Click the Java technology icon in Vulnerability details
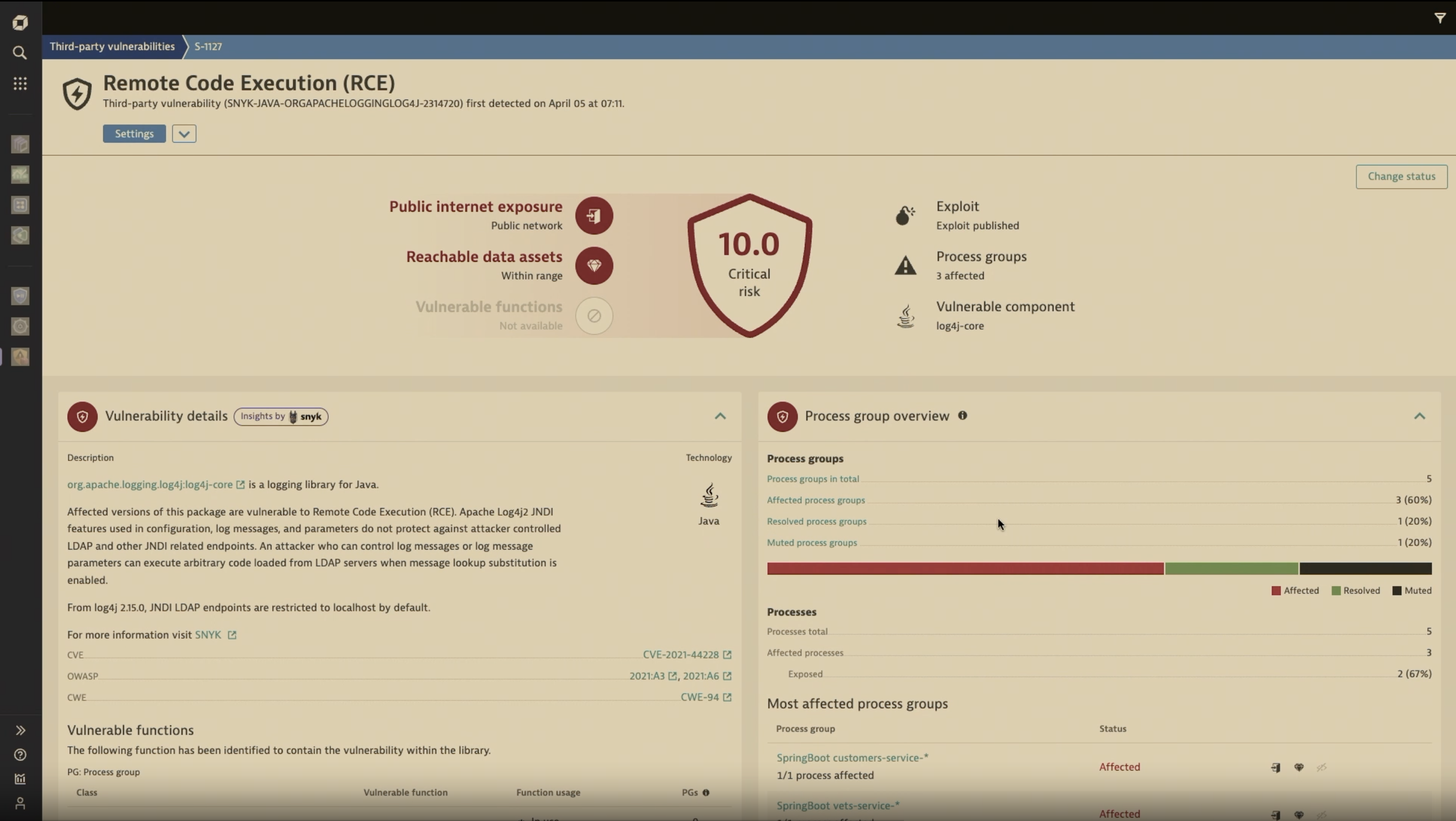This screenshot has height=821, width=1456. pyautogui.click(x=709, y=495)
